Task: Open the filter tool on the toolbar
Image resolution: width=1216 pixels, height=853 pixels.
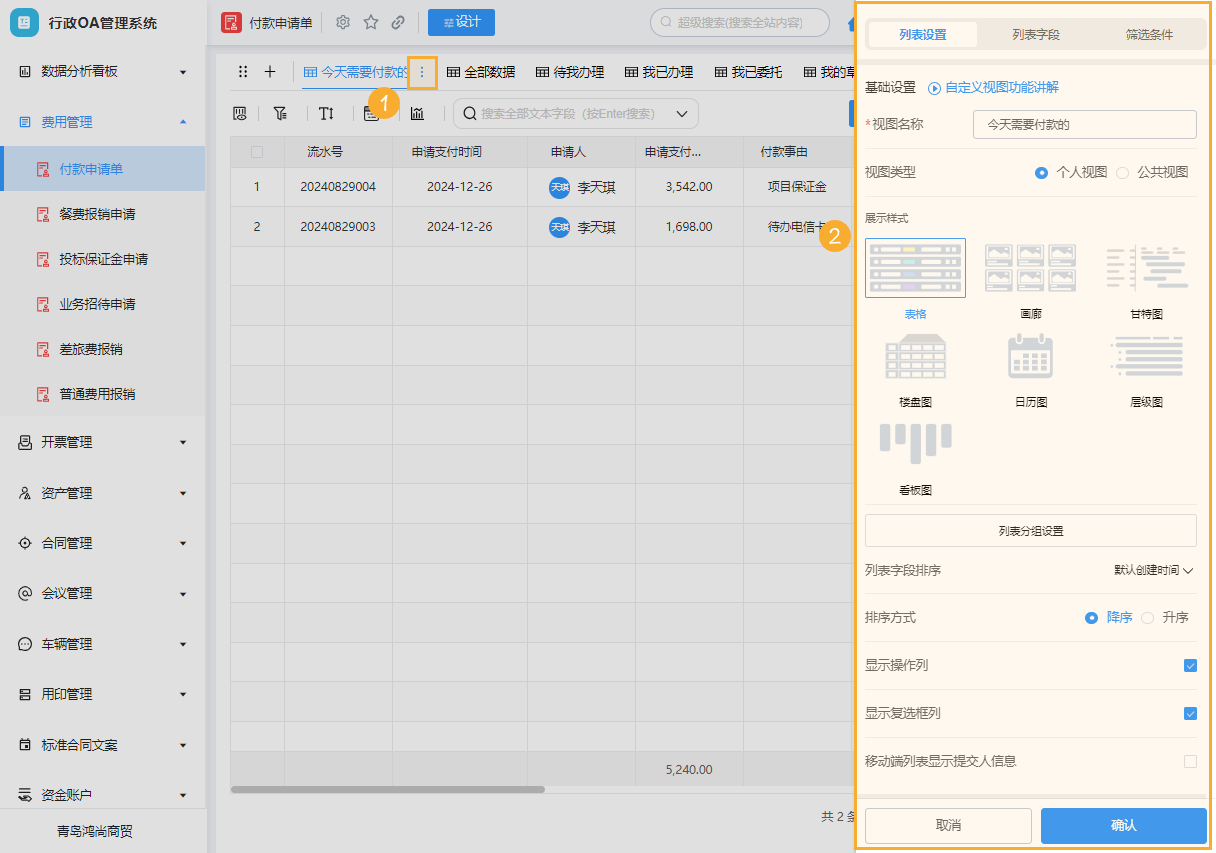Action: (x=282, y=113)
